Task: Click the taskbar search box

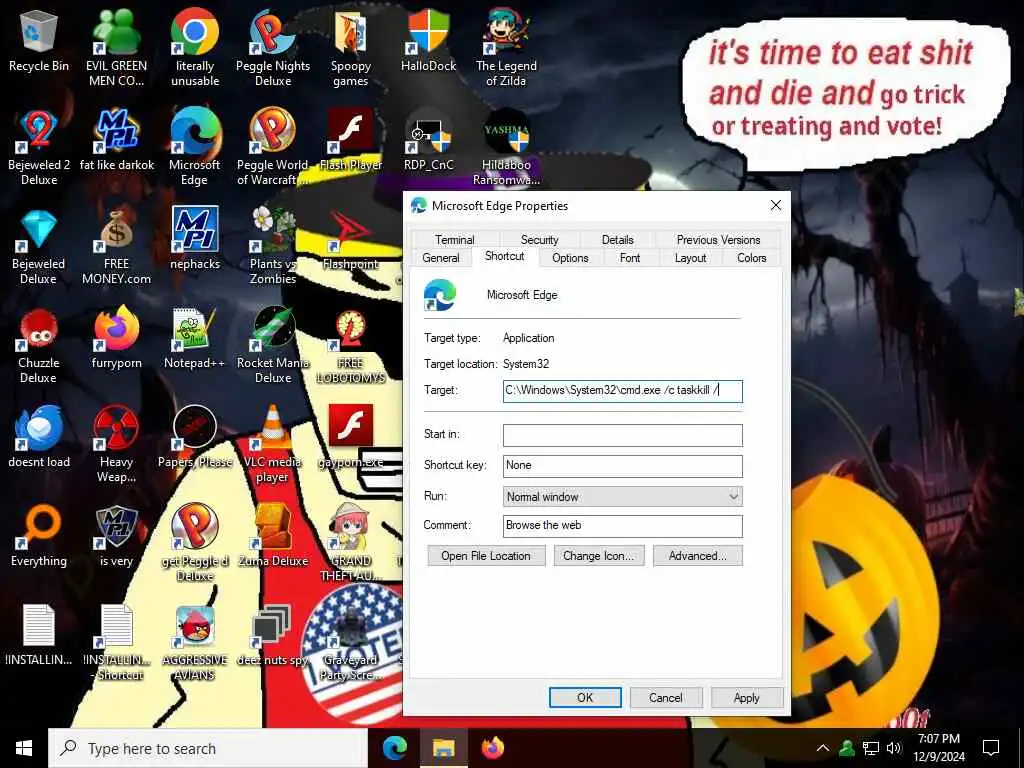Action: 208,748
